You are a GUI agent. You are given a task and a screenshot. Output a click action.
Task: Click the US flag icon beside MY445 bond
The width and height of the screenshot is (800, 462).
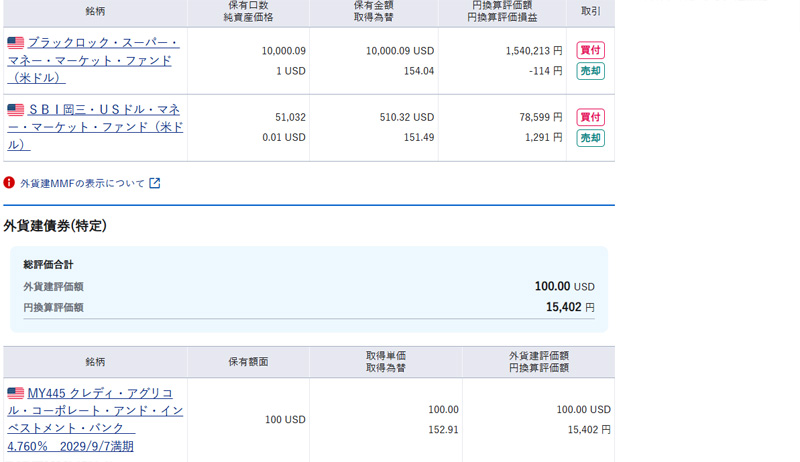coord(15,393)
